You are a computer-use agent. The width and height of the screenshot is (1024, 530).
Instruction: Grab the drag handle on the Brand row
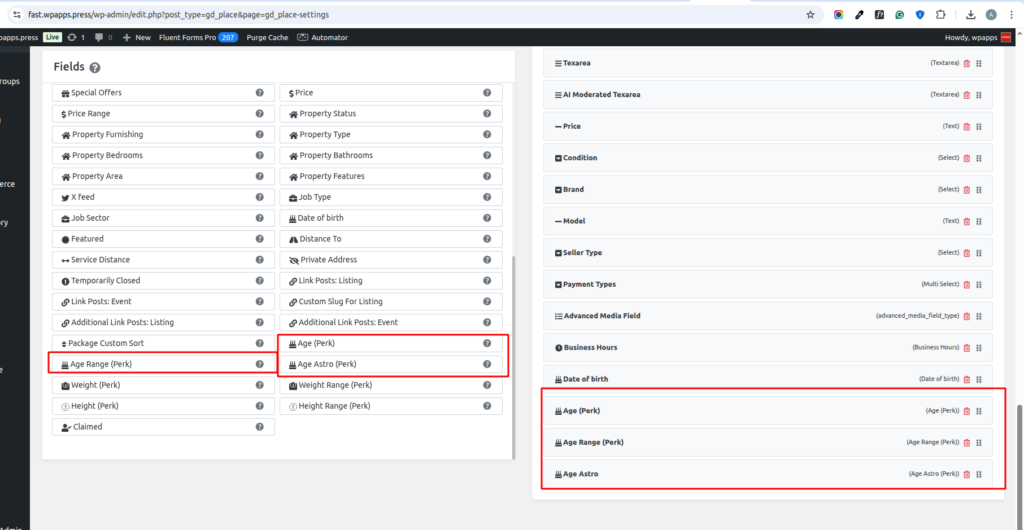[x=979, y=190]
